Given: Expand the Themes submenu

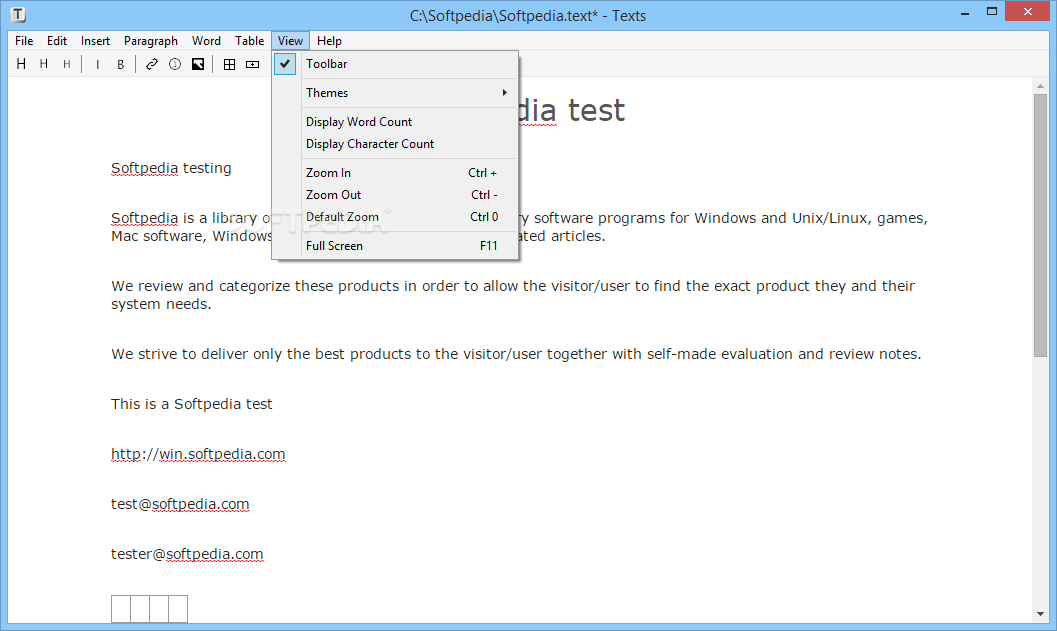Looking at the screenshot, I should pos(395,93).
